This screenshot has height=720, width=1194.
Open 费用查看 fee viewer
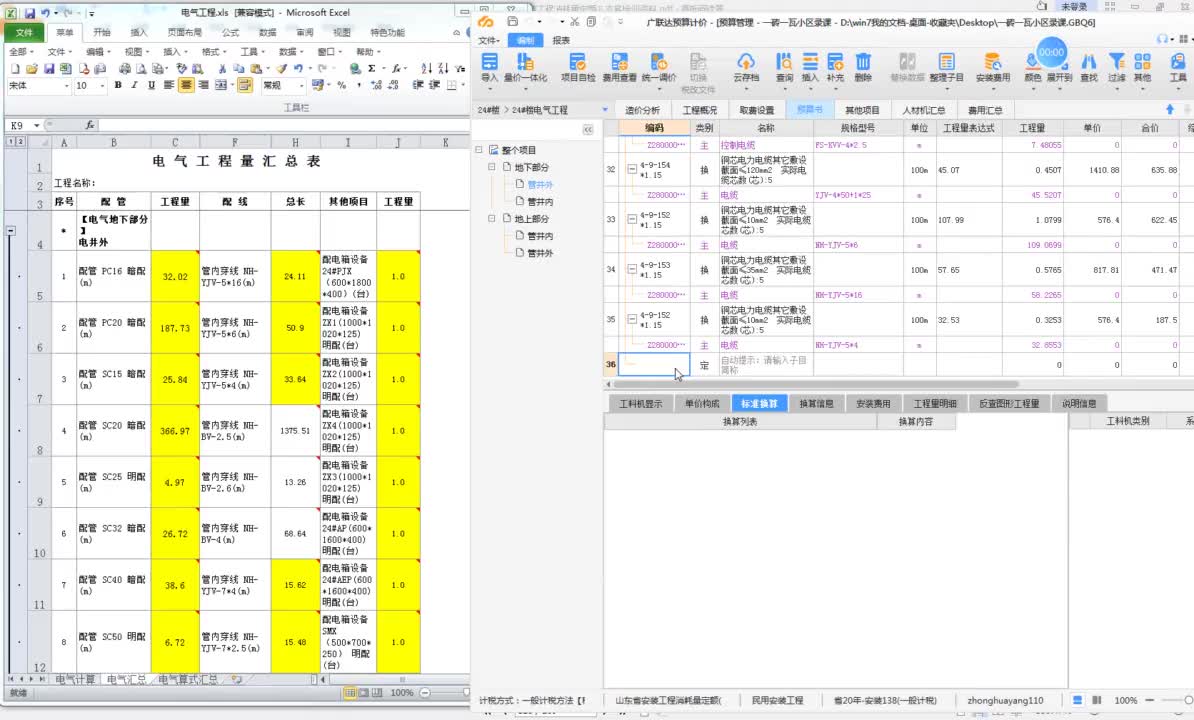pyautogui.click(x=619, y=62)
